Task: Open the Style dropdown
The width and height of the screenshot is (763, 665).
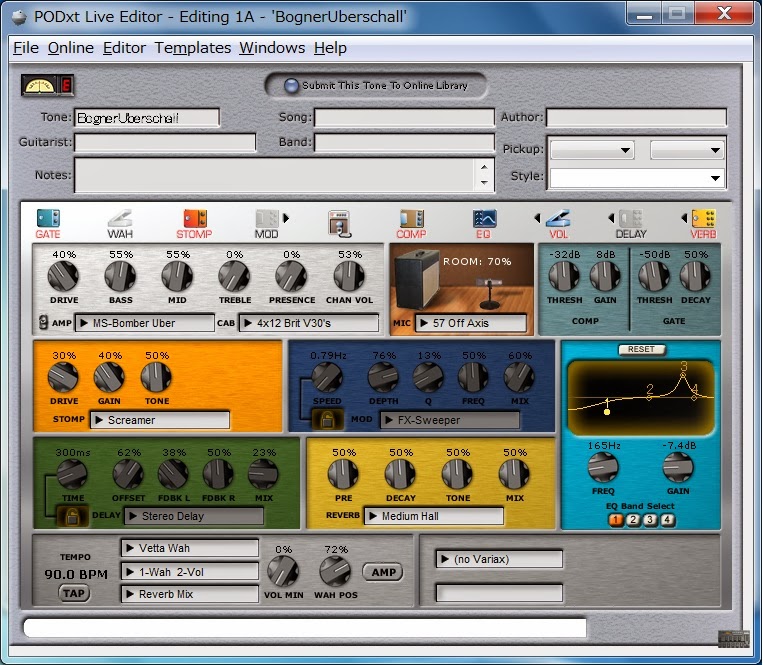Action: coord(636,178)
